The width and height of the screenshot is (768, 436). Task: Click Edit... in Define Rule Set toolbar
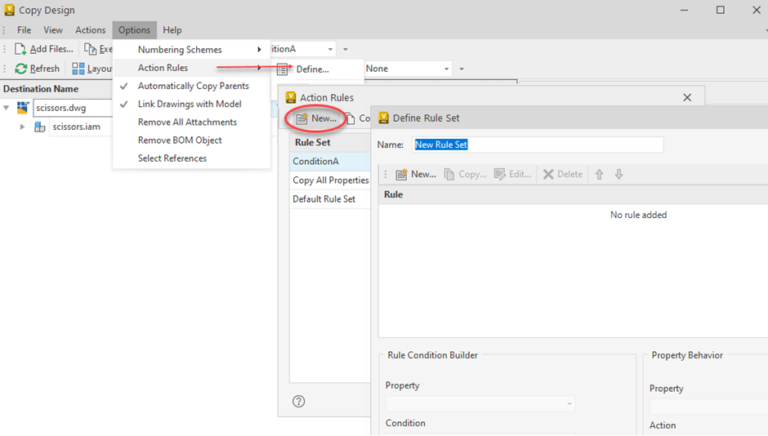pos(512,174)
